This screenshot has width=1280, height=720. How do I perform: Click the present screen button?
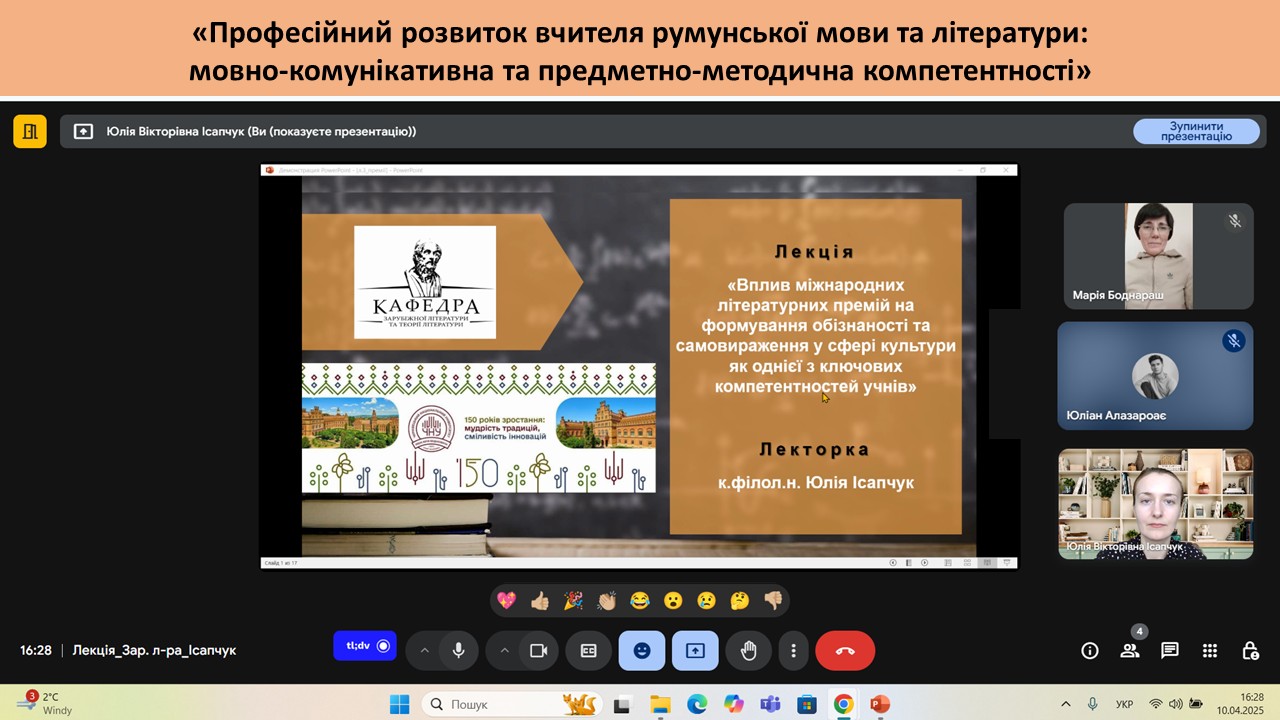click(695, 651)
